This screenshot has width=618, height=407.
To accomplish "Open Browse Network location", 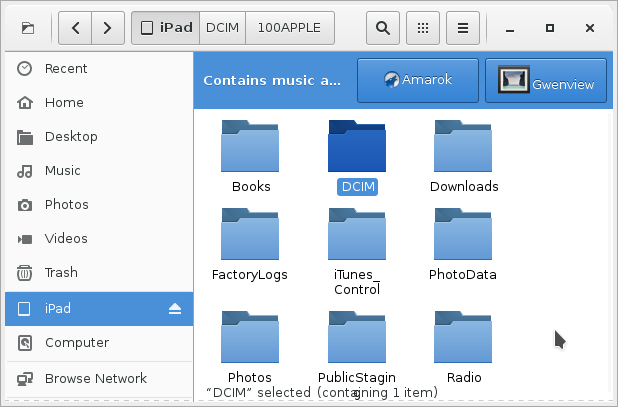I will tap(95, 378).
